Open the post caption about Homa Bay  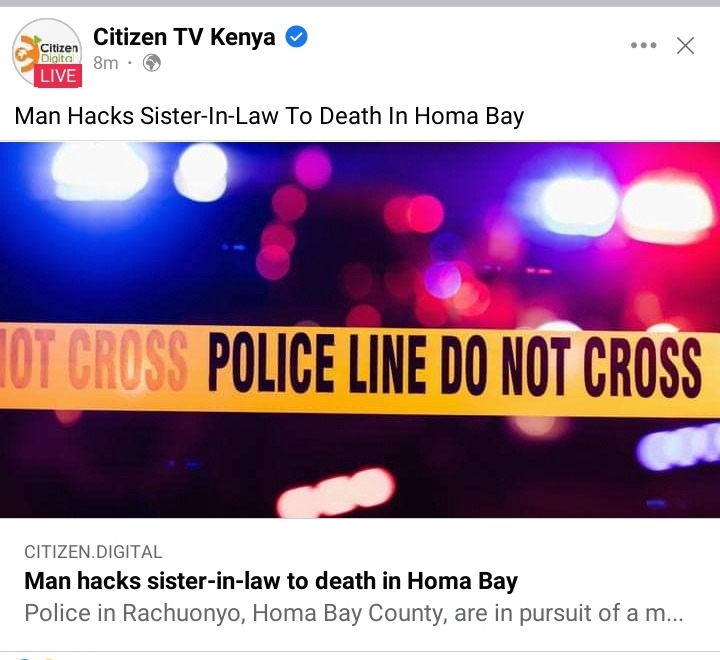(x=269, y=116)
